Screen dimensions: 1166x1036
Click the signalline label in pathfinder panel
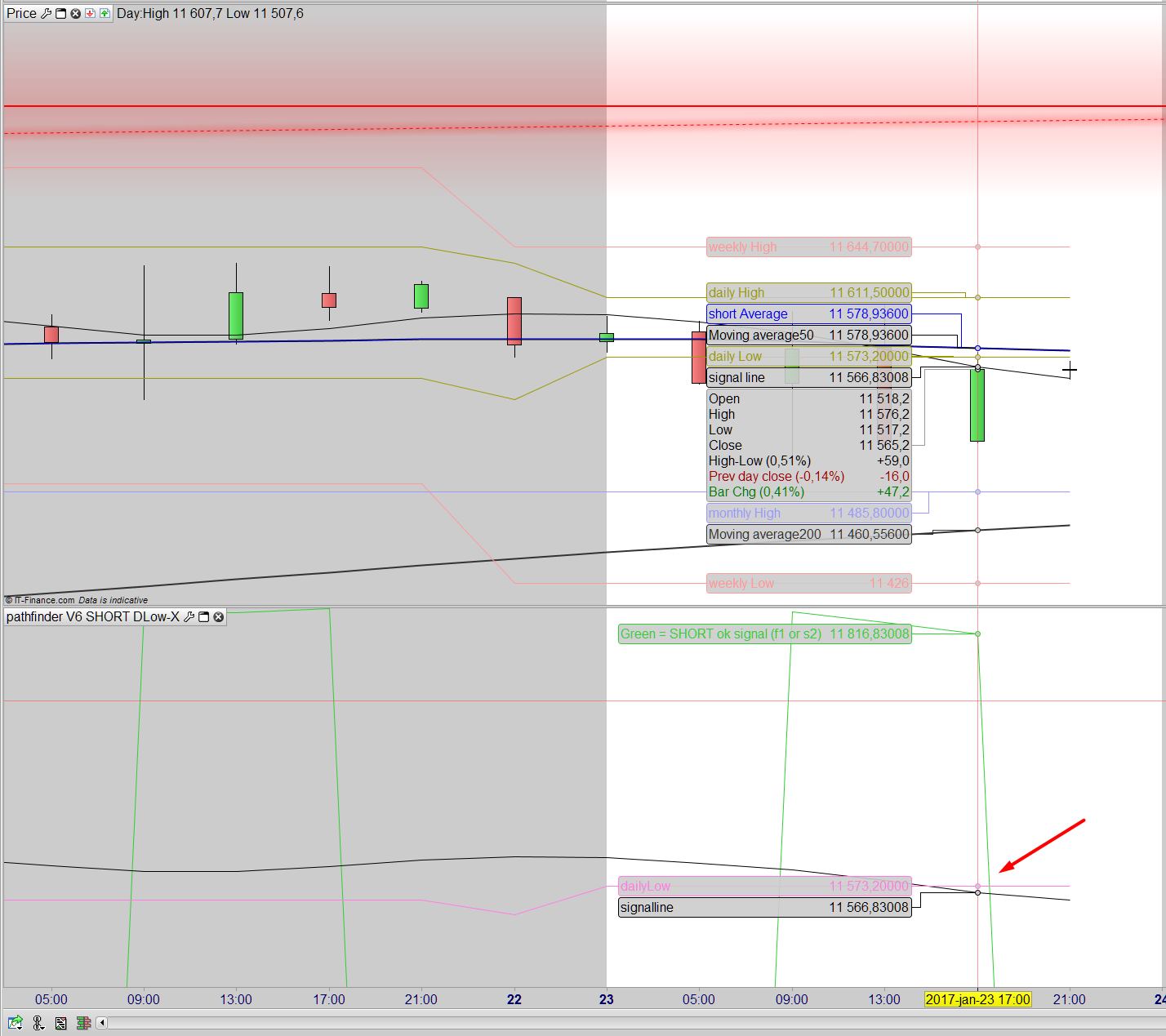764,907
